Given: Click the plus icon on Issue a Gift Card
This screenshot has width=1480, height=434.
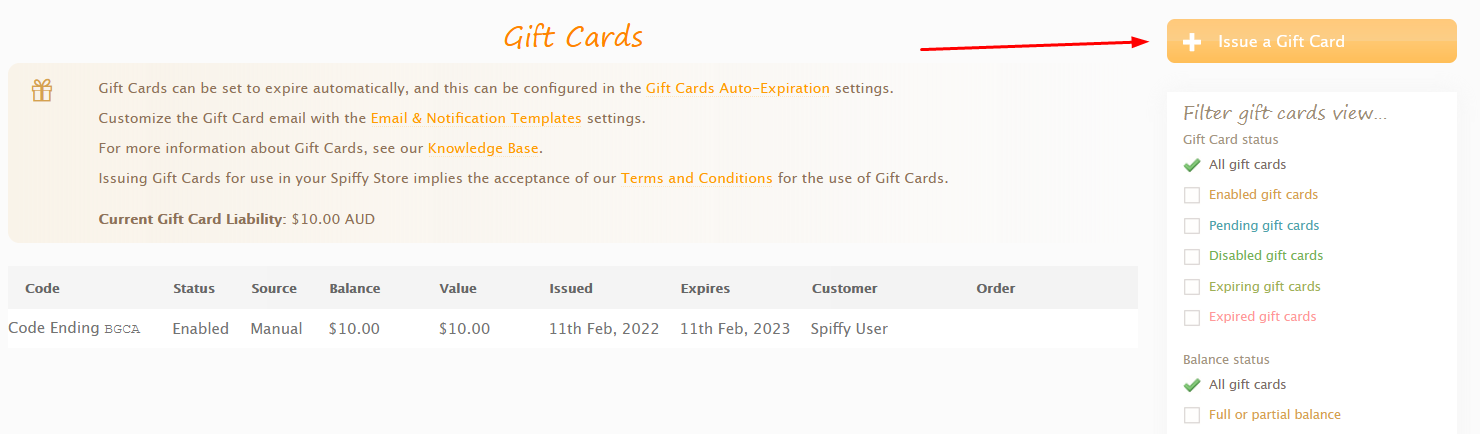Looking at the screenshot, I should tap(1192, 42).
